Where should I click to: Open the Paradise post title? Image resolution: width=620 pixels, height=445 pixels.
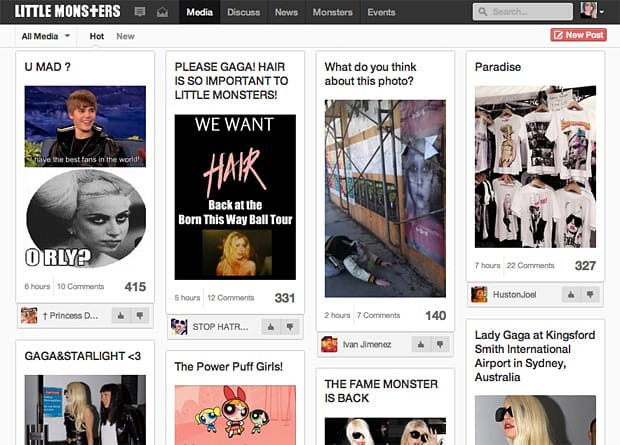coord(498,67)
